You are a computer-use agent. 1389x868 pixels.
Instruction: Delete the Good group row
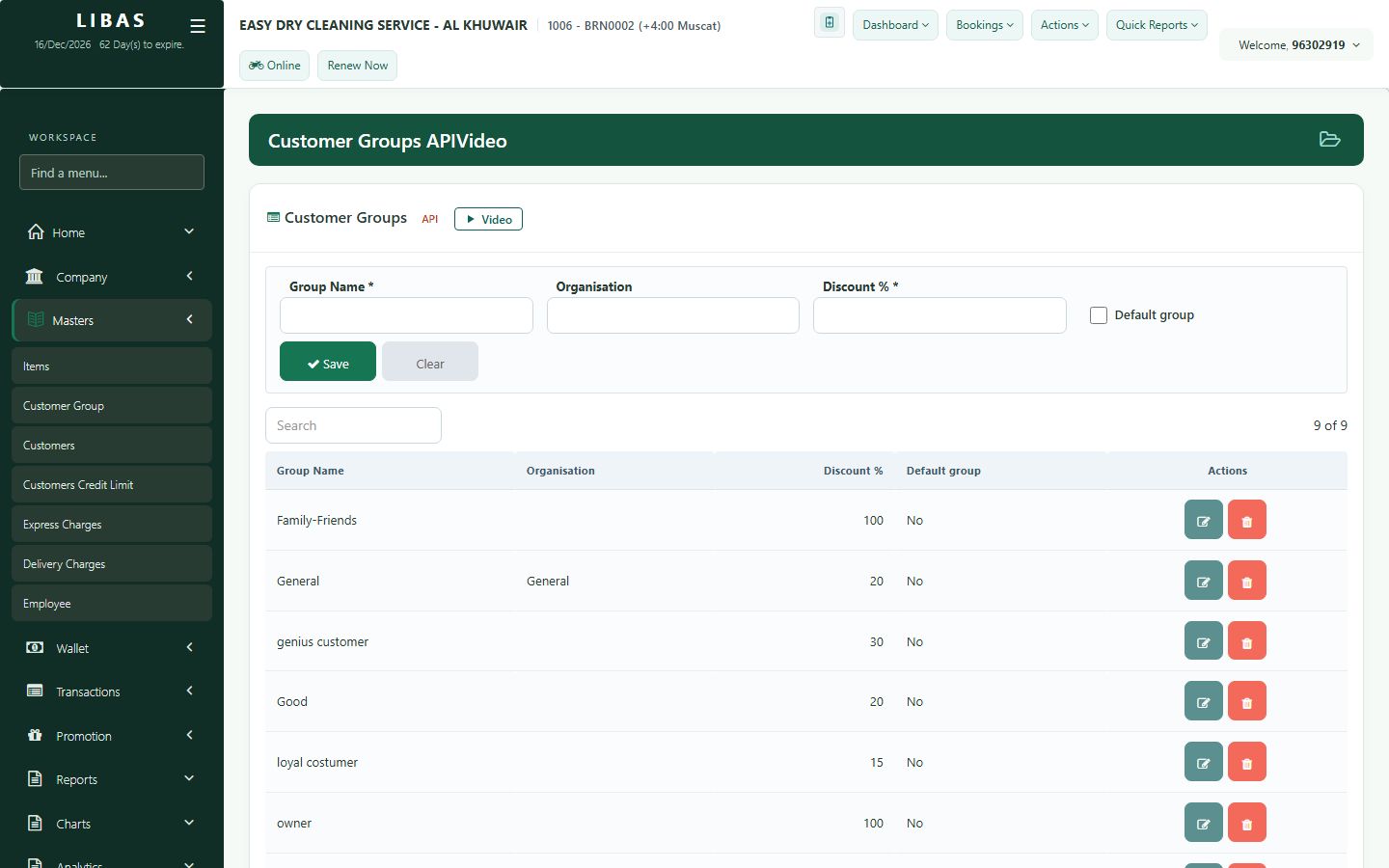pos(1246,701)
